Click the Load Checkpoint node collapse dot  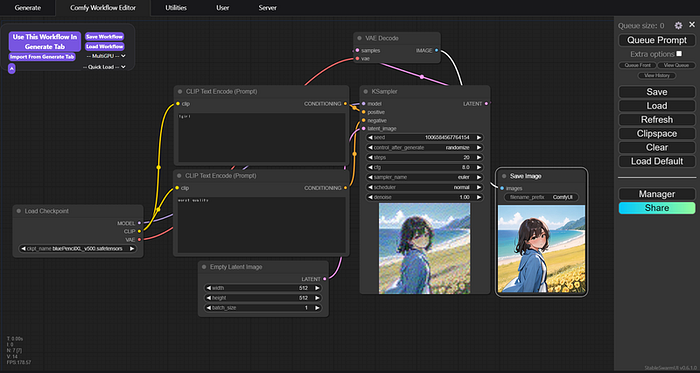(19, 211)
